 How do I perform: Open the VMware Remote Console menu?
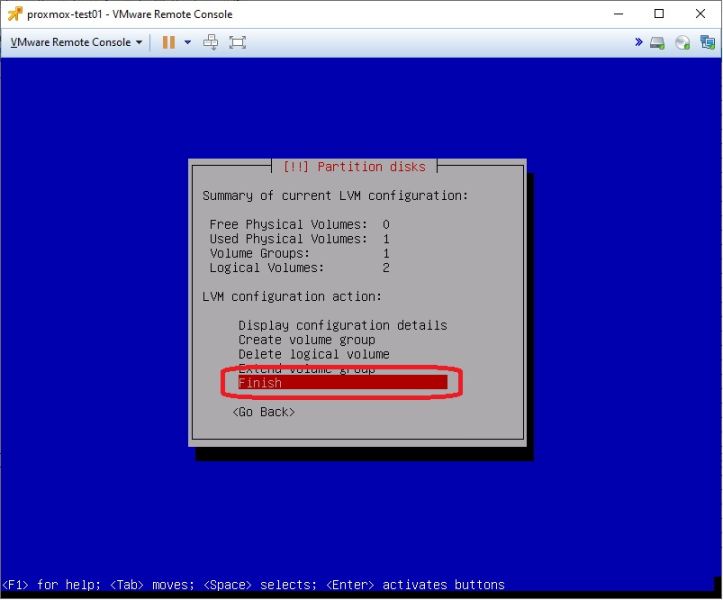(x=76, y=42)
